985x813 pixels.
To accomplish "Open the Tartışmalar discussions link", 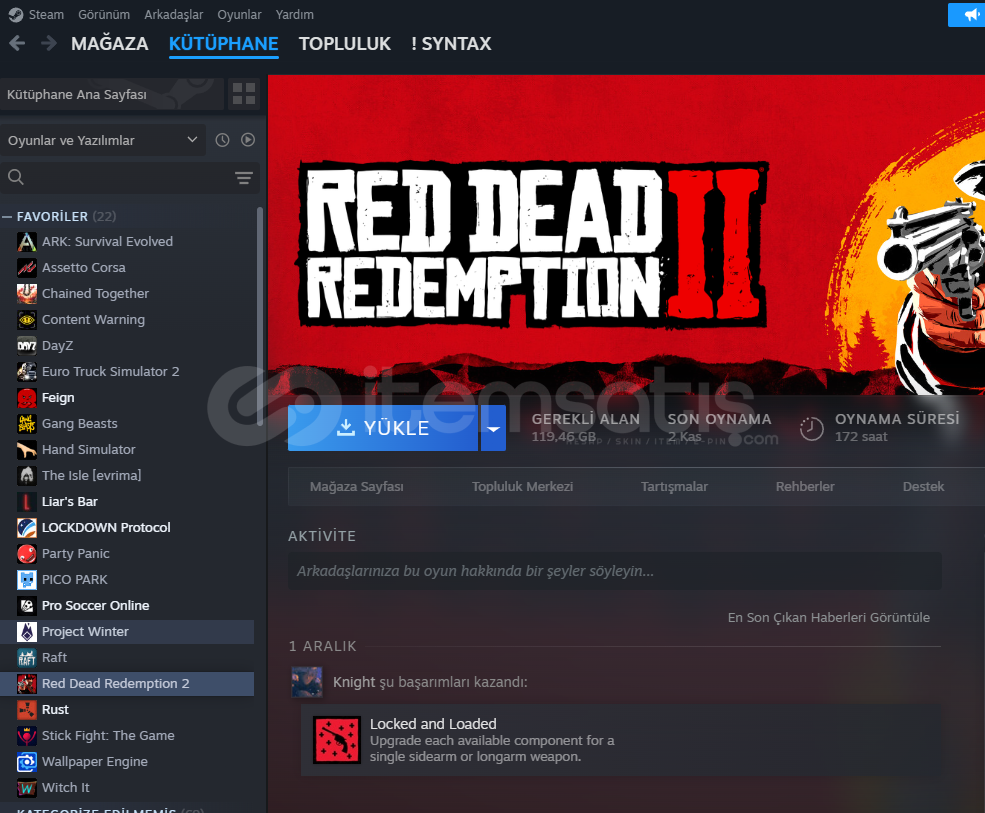I will 674,487.
